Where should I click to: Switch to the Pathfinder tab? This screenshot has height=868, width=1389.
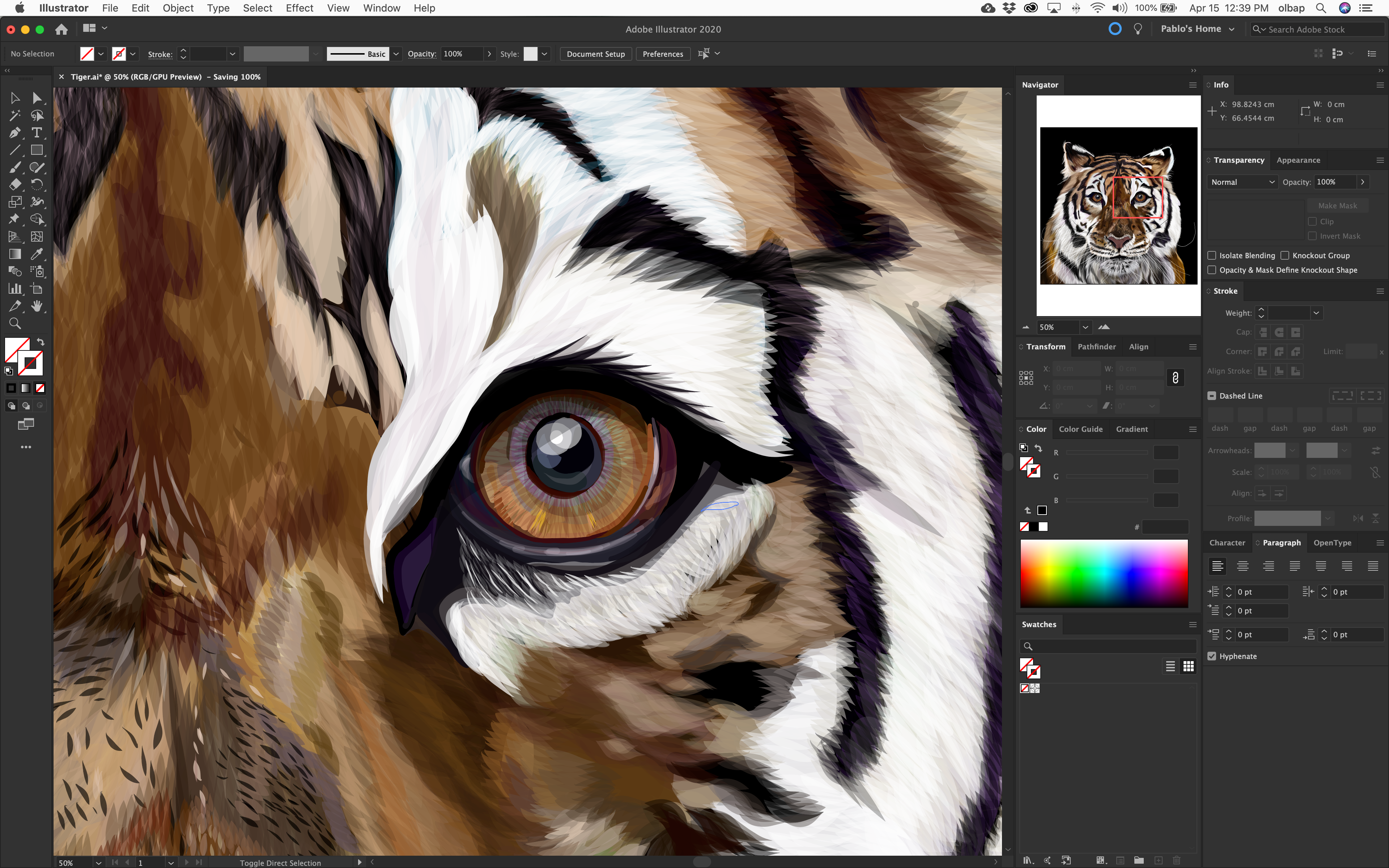1096,347
